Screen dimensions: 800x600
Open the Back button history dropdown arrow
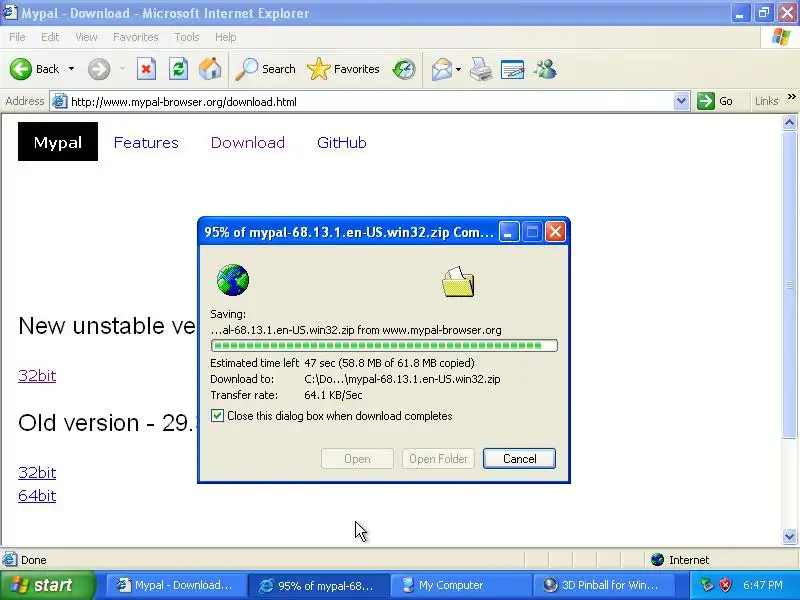pos(71,69)
